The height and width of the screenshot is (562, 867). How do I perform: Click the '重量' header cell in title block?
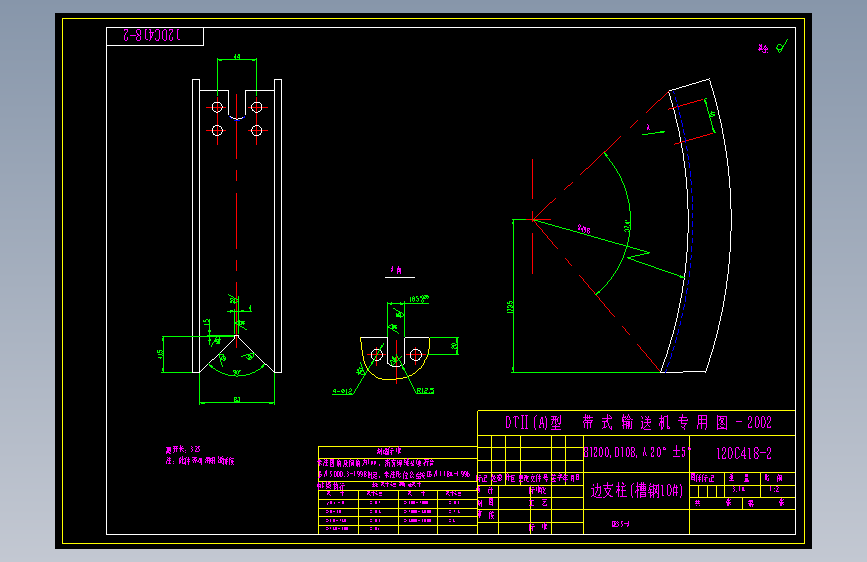pos(739,478)
